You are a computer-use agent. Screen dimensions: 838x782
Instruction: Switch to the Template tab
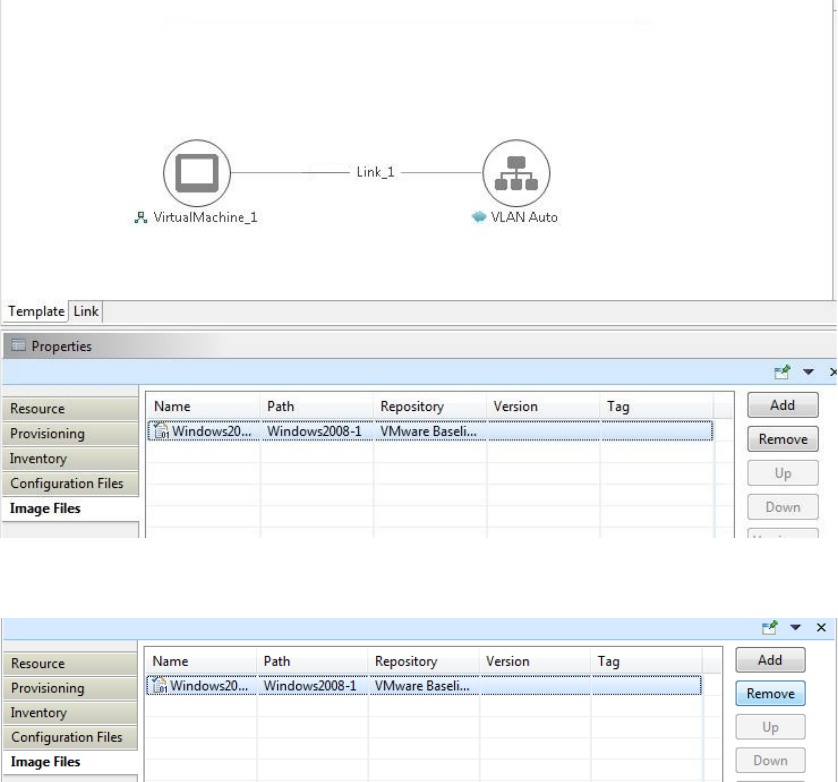click(x=36, y=311)
